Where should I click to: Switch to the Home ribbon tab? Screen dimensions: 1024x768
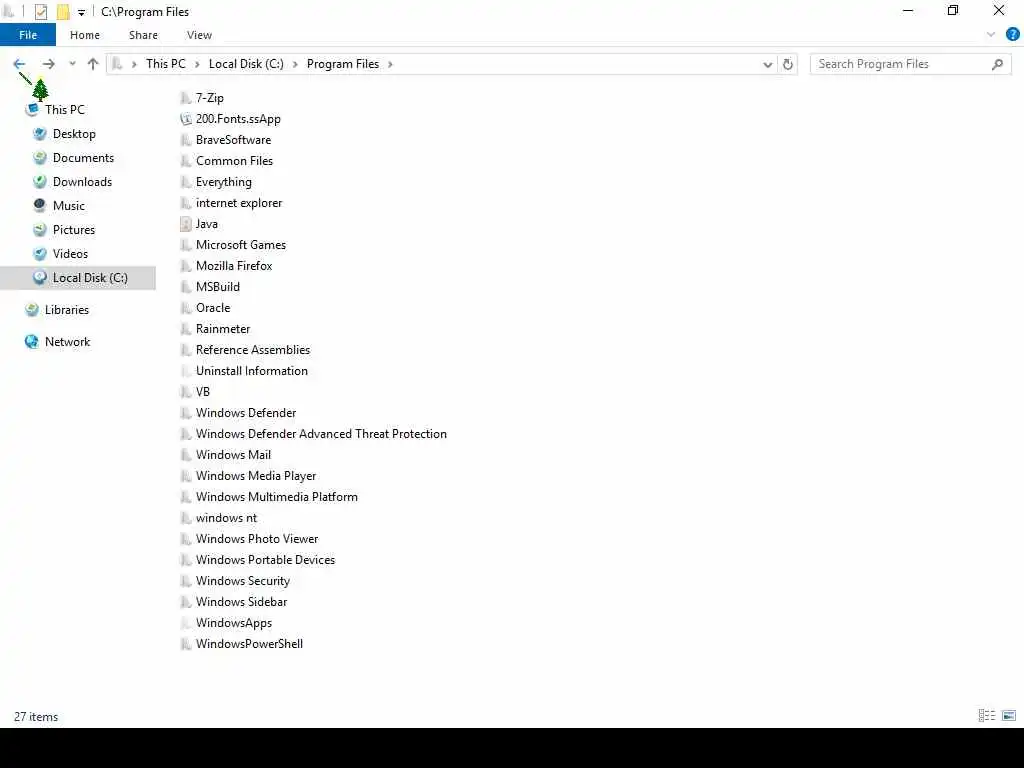[x=85, y=35]
